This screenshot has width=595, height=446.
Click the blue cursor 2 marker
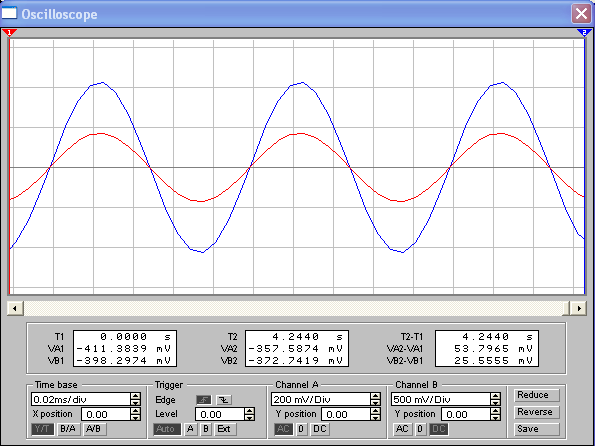[584, 33]
